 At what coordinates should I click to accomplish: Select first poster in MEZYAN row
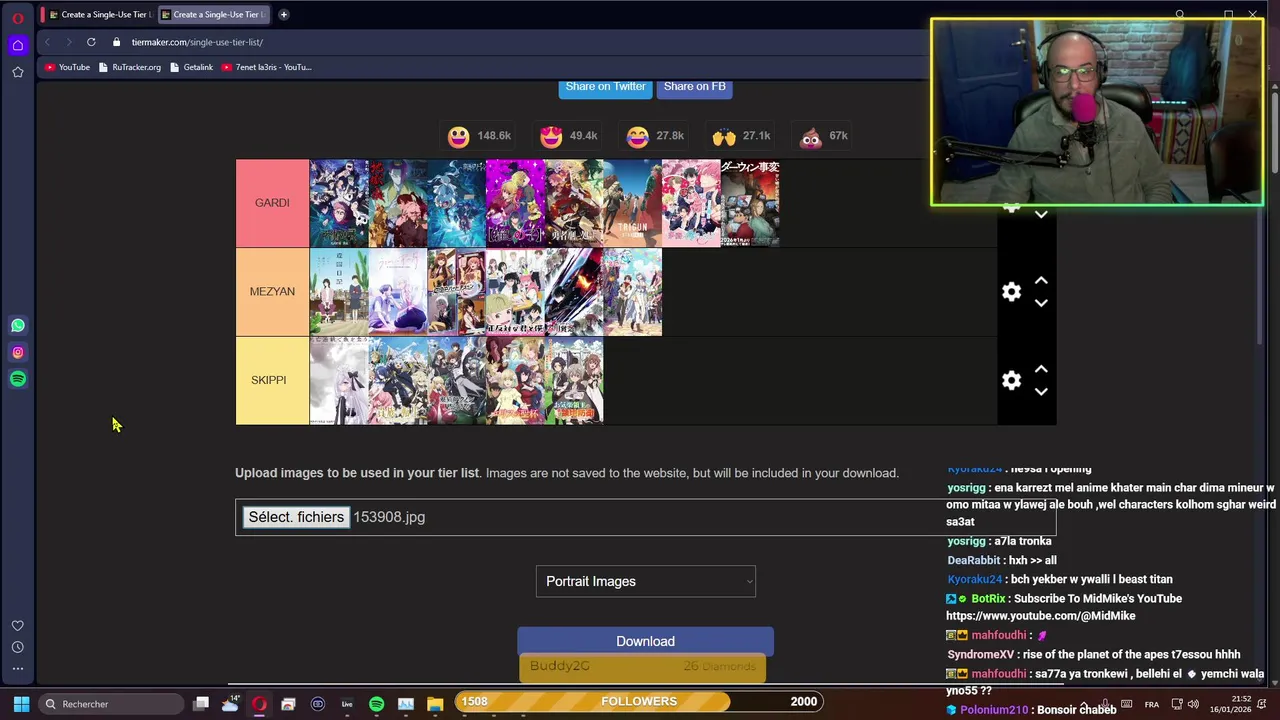pyautogui.click(x=339, y=292)
